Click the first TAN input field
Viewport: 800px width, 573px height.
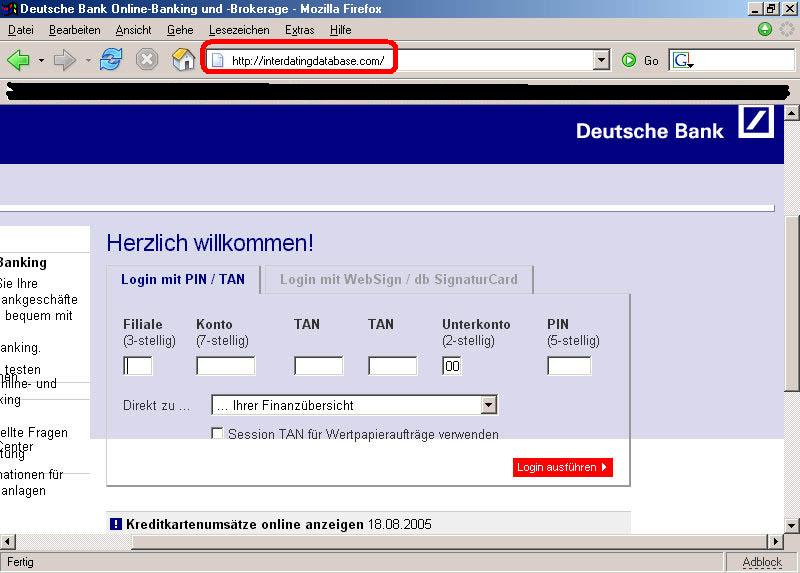point(319,366)
